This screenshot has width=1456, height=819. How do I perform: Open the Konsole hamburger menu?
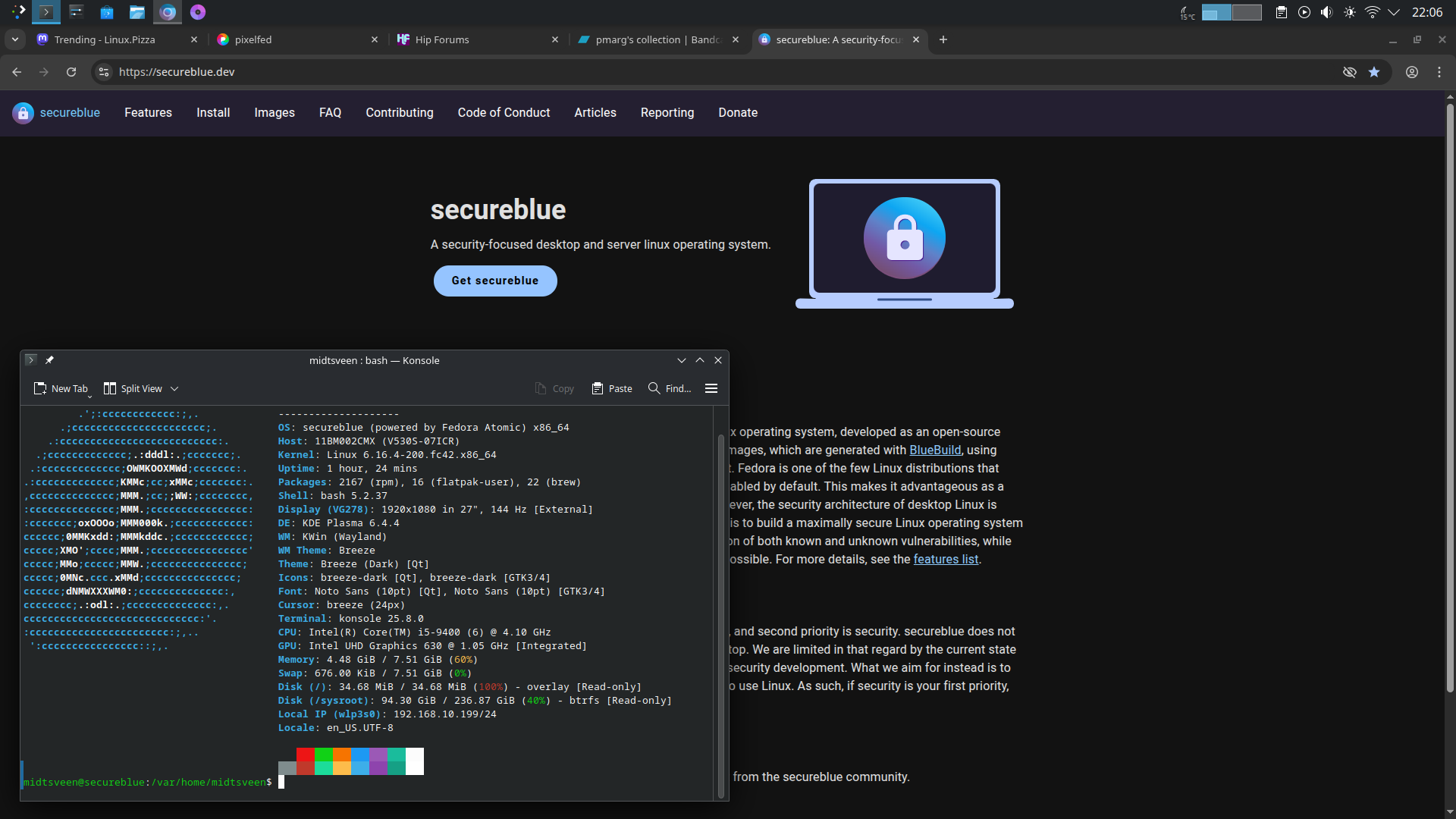click(711, 389)
